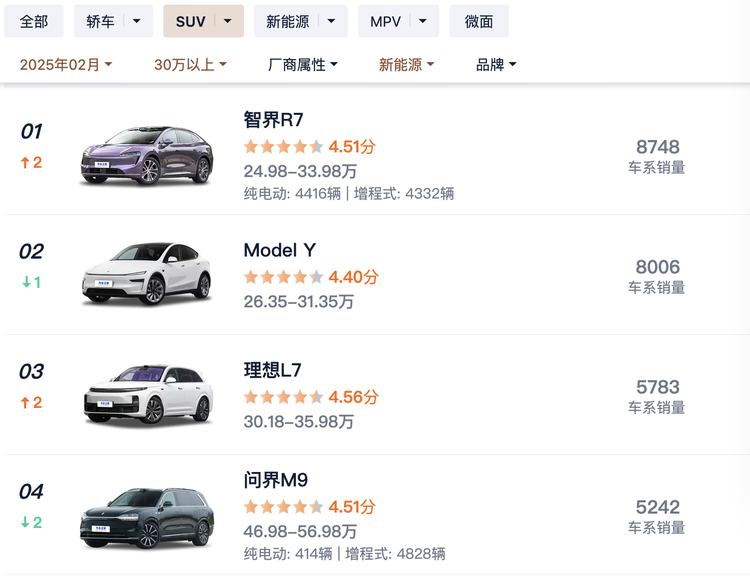The height and width of the screenshot is (587, 750).
Task: Open the Model Y title link
Action: pyautogui.click(x=279, y=250)
